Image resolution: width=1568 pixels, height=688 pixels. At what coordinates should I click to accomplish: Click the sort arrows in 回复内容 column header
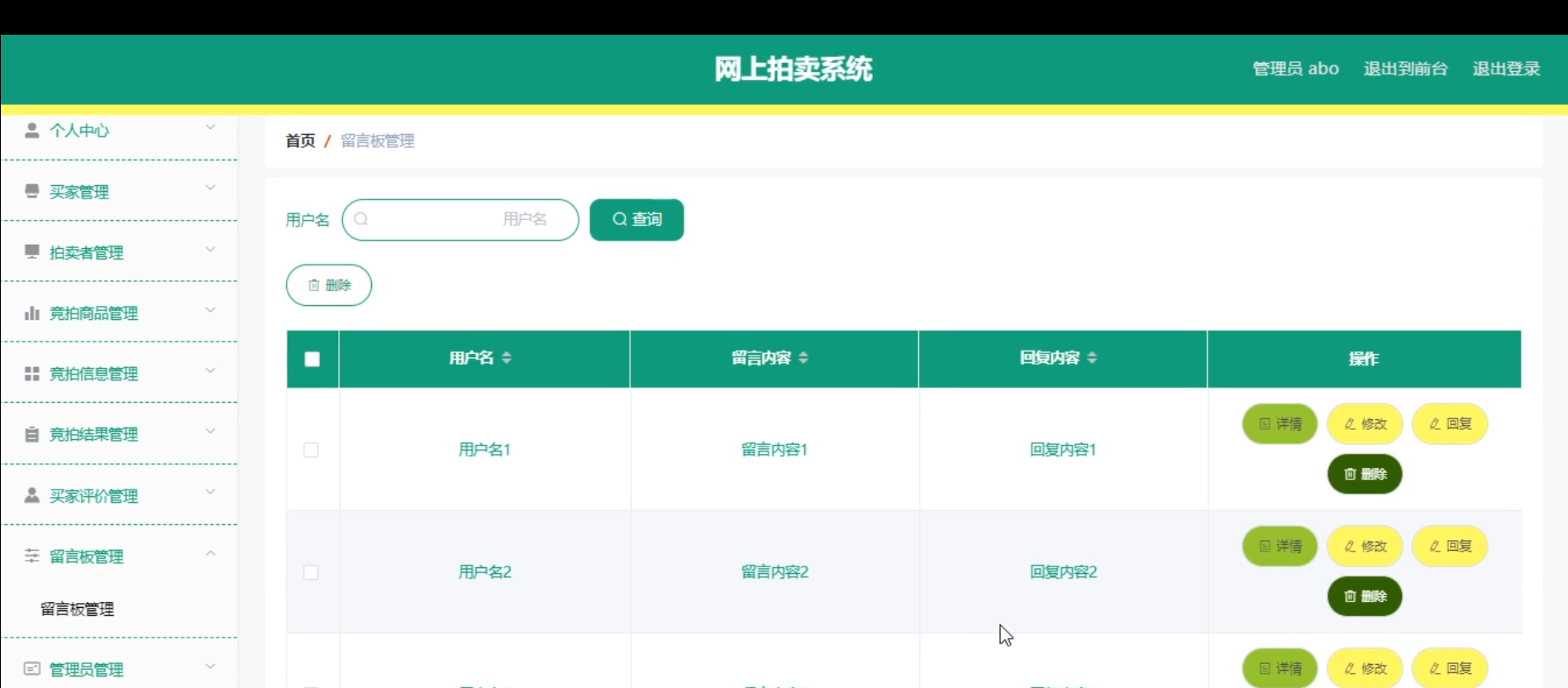1092,357
